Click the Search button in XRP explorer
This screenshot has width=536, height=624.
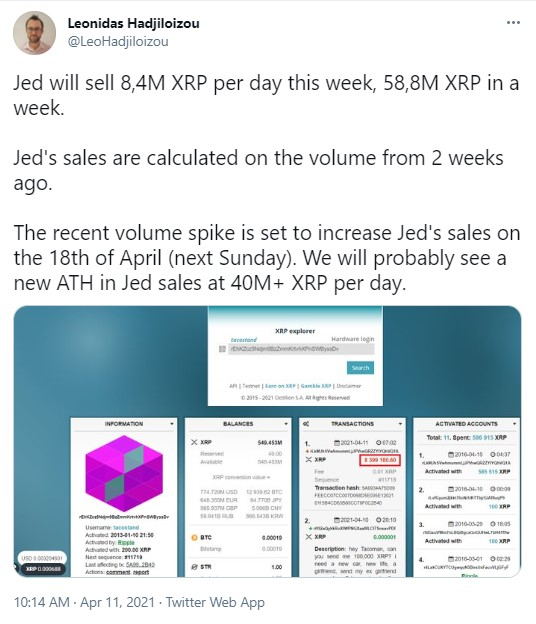pos(360,368)
